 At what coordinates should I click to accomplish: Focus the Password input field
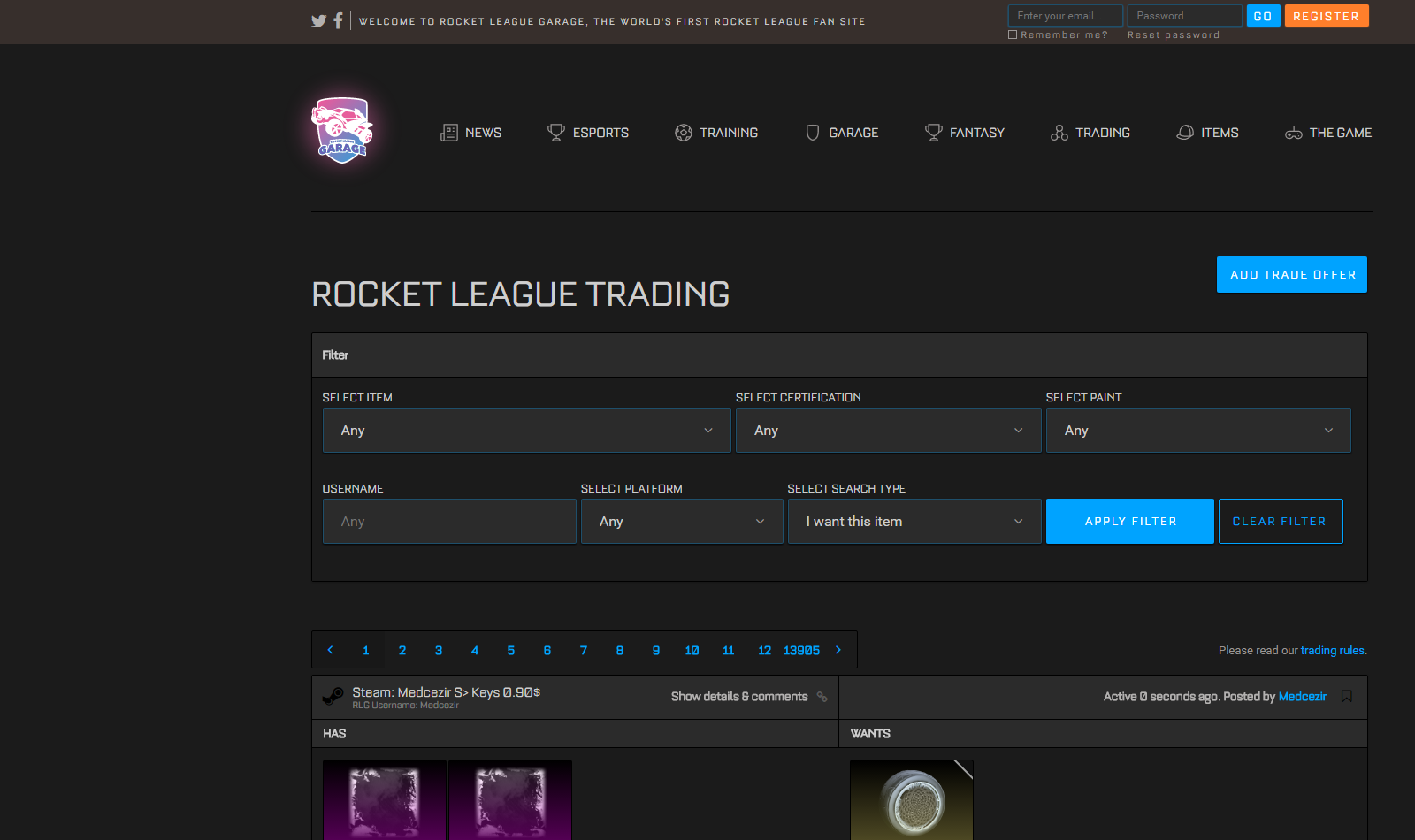[x=1185, y=16]
